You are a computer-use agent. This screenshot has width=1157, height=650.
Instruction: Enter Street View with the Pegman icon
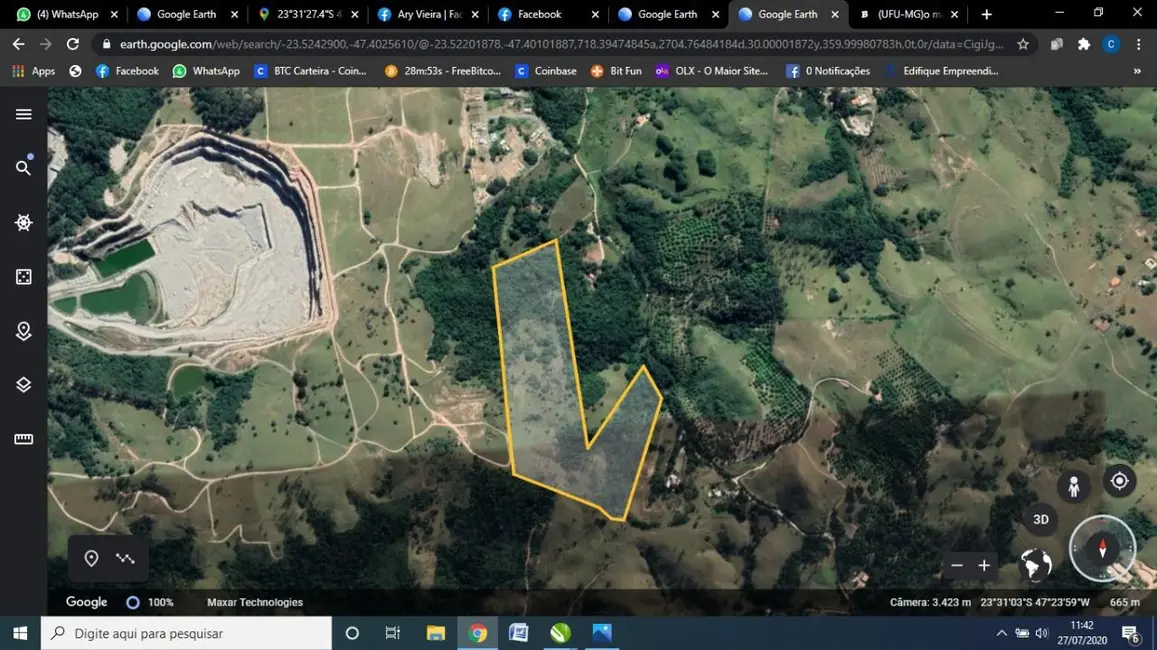coord(1073,486)
